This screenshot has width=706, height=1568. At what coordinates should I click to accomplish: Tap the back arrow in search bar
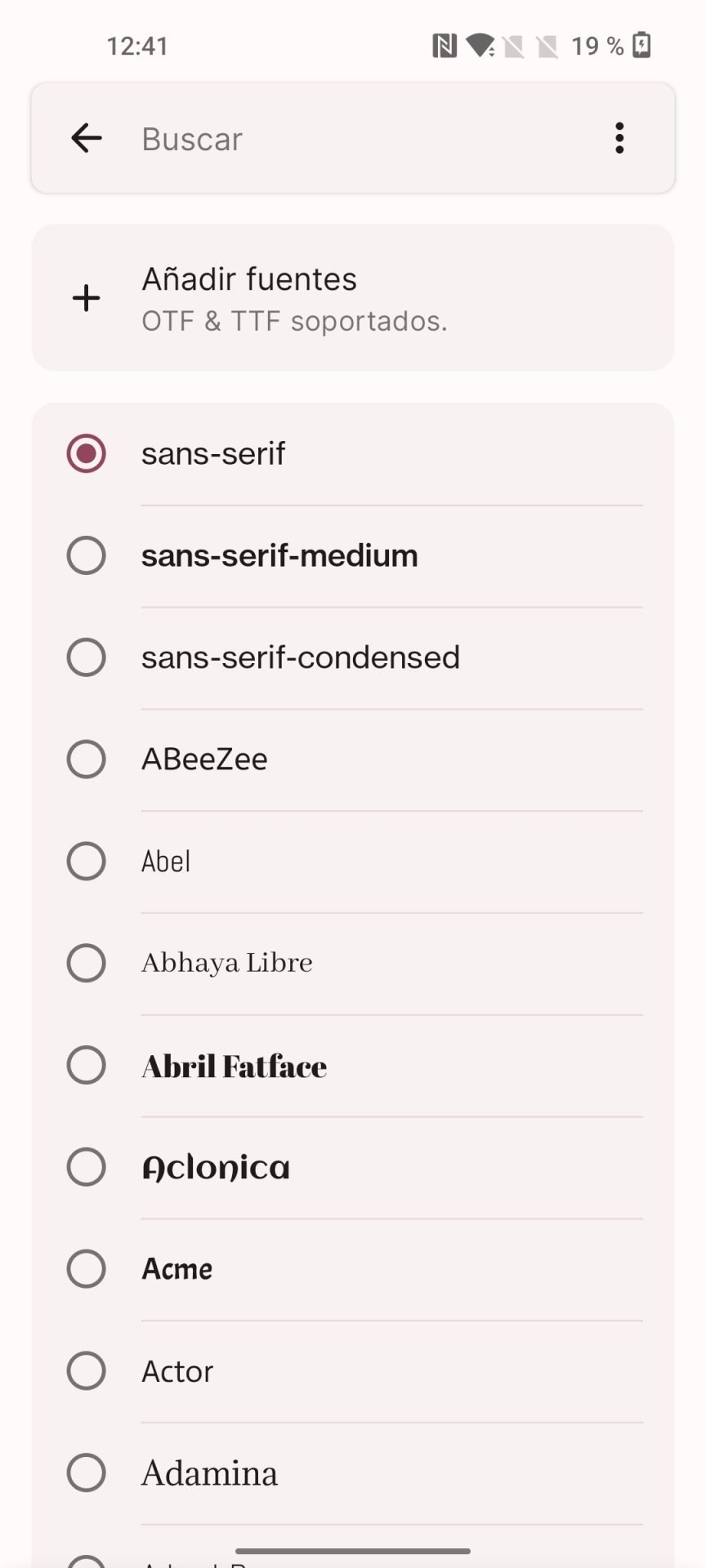[87, 138]
